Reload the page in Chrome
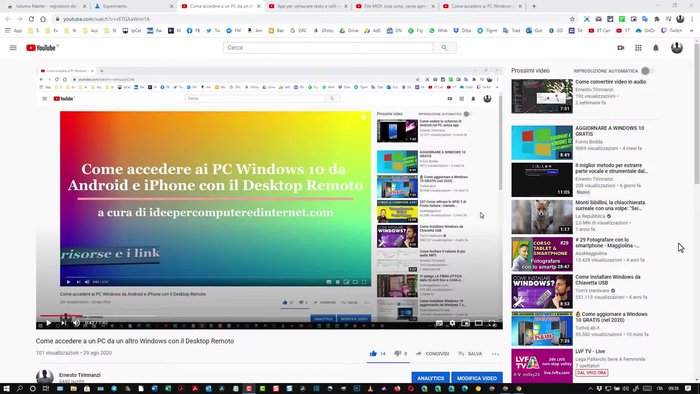 click(31, 19)
